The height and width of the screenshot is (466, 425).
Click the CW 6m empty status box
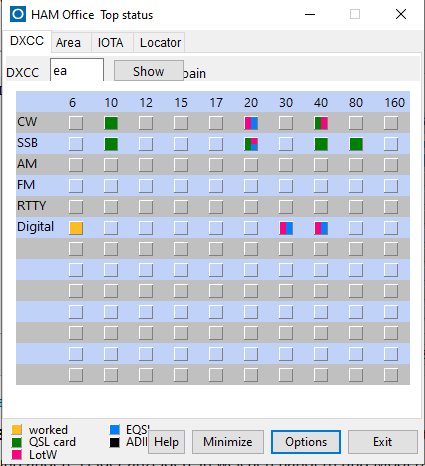(x=76, y=123)
